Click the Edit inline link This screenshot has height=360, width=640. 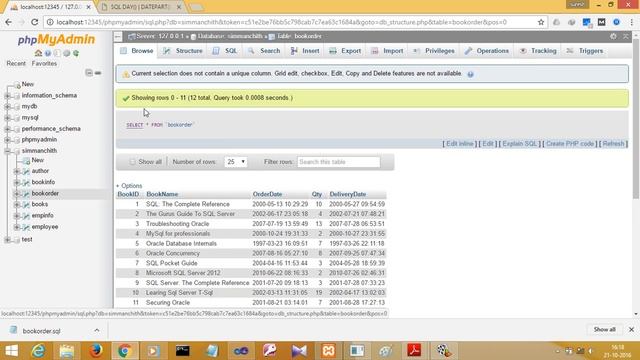coord(460,144)
